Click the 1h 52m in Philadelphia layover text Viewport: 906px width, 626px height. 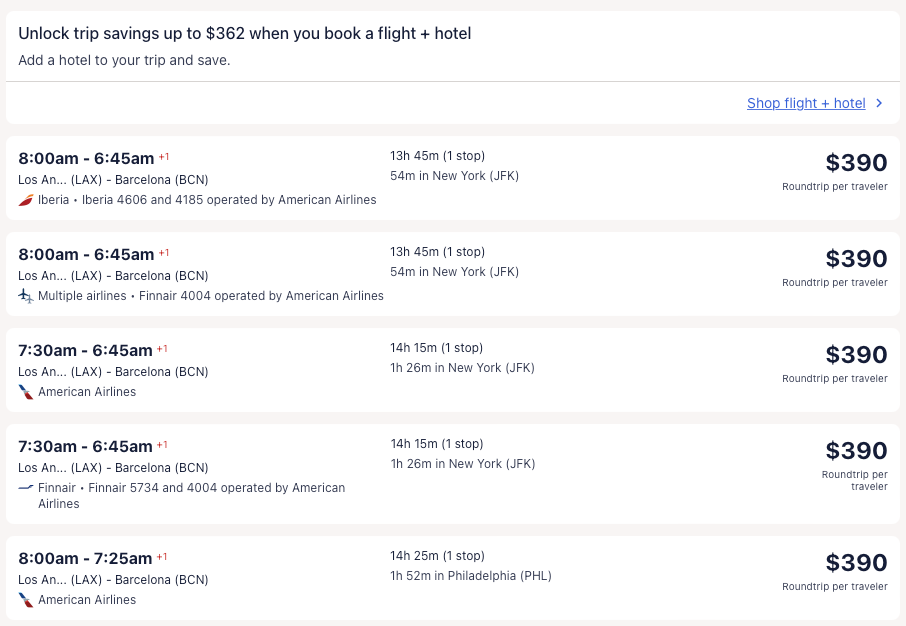click(470, 576)
